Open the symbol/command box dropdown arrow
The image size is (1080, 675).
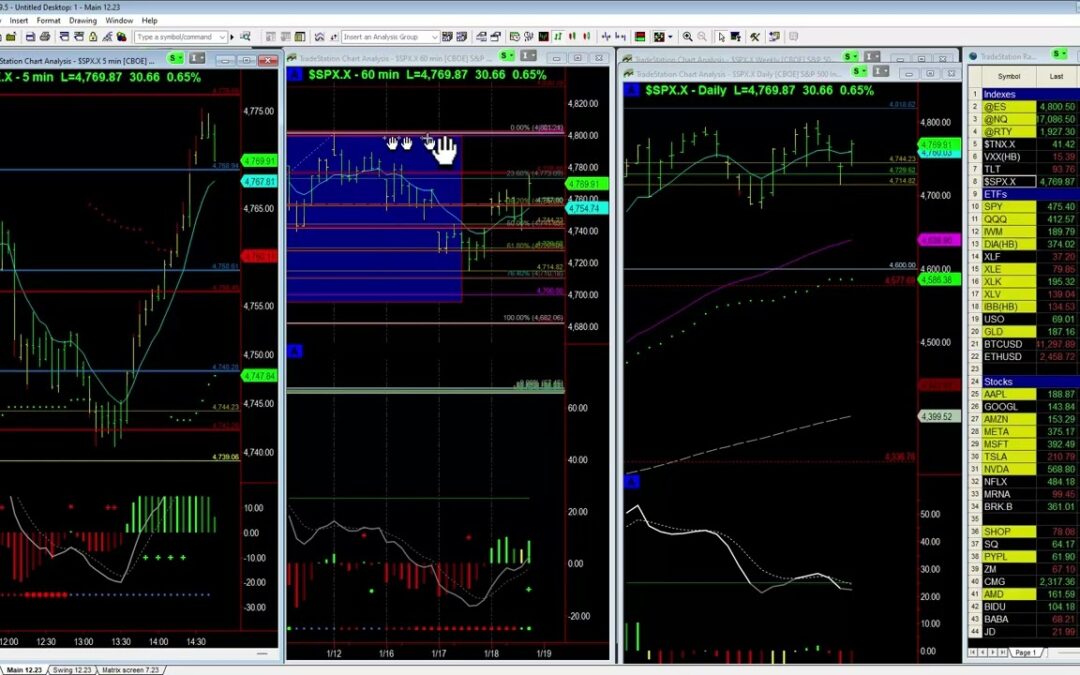(222, 37)
